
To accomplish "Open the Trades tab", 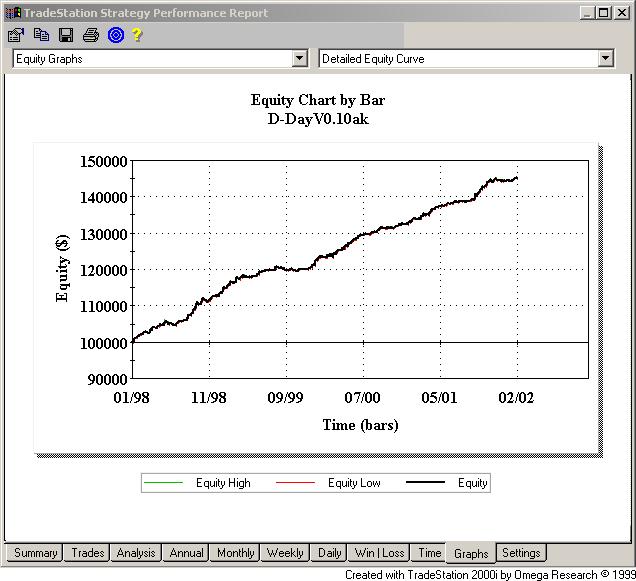I will tap(88, 553).
